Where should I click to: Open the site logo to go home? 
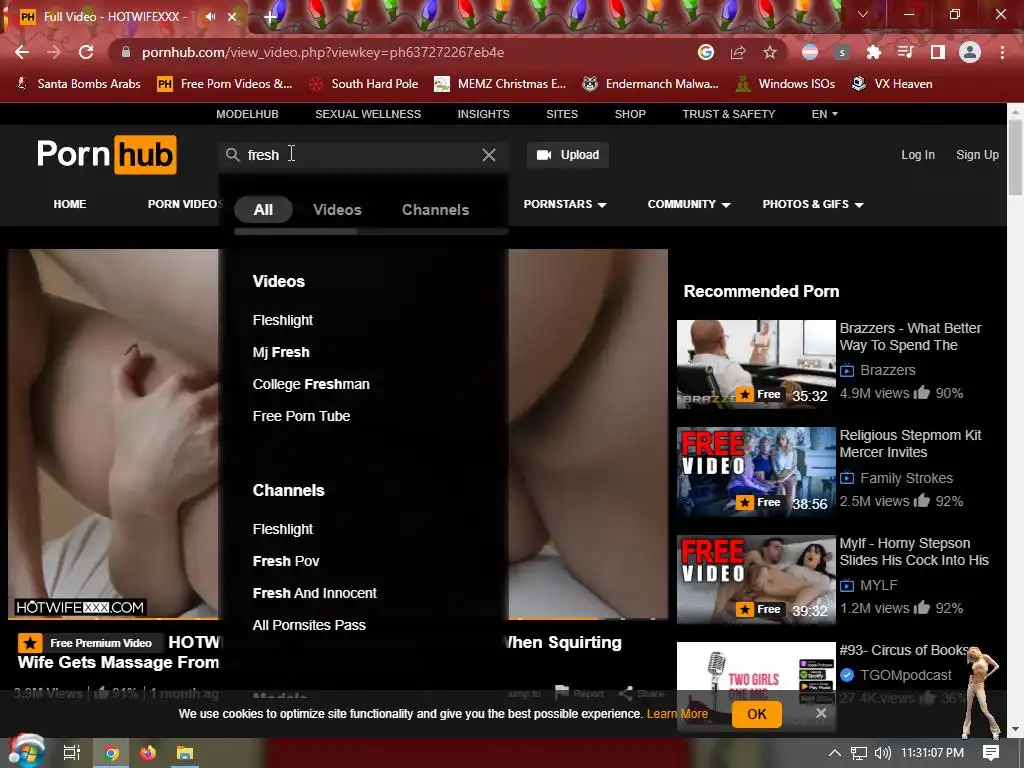(x=106, y=154)
